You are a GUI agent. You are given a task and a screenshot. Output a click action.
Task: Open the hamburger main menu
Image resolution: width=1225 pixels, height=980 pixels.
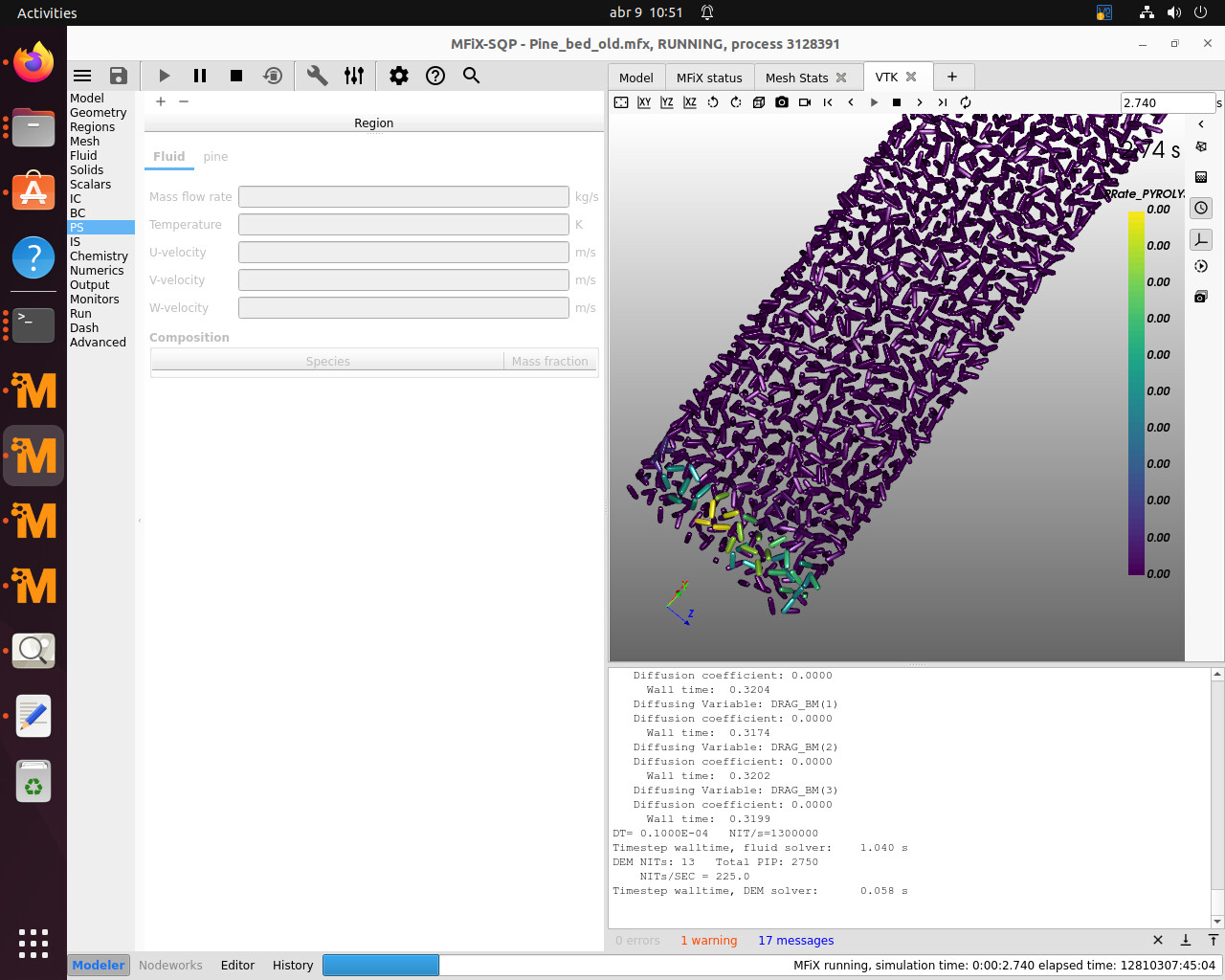tap(82, 76)
